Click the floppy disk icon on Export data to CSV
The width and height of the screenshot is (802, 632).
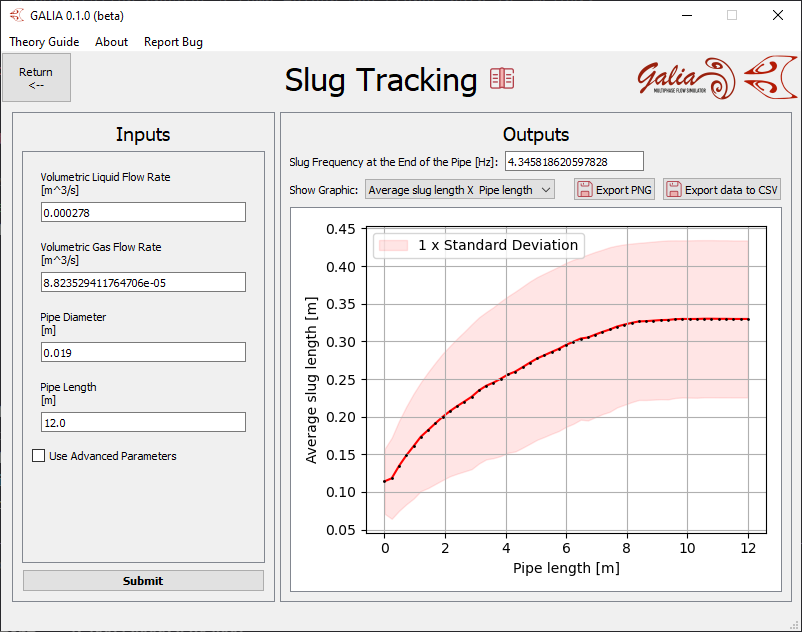pos(673,190)
